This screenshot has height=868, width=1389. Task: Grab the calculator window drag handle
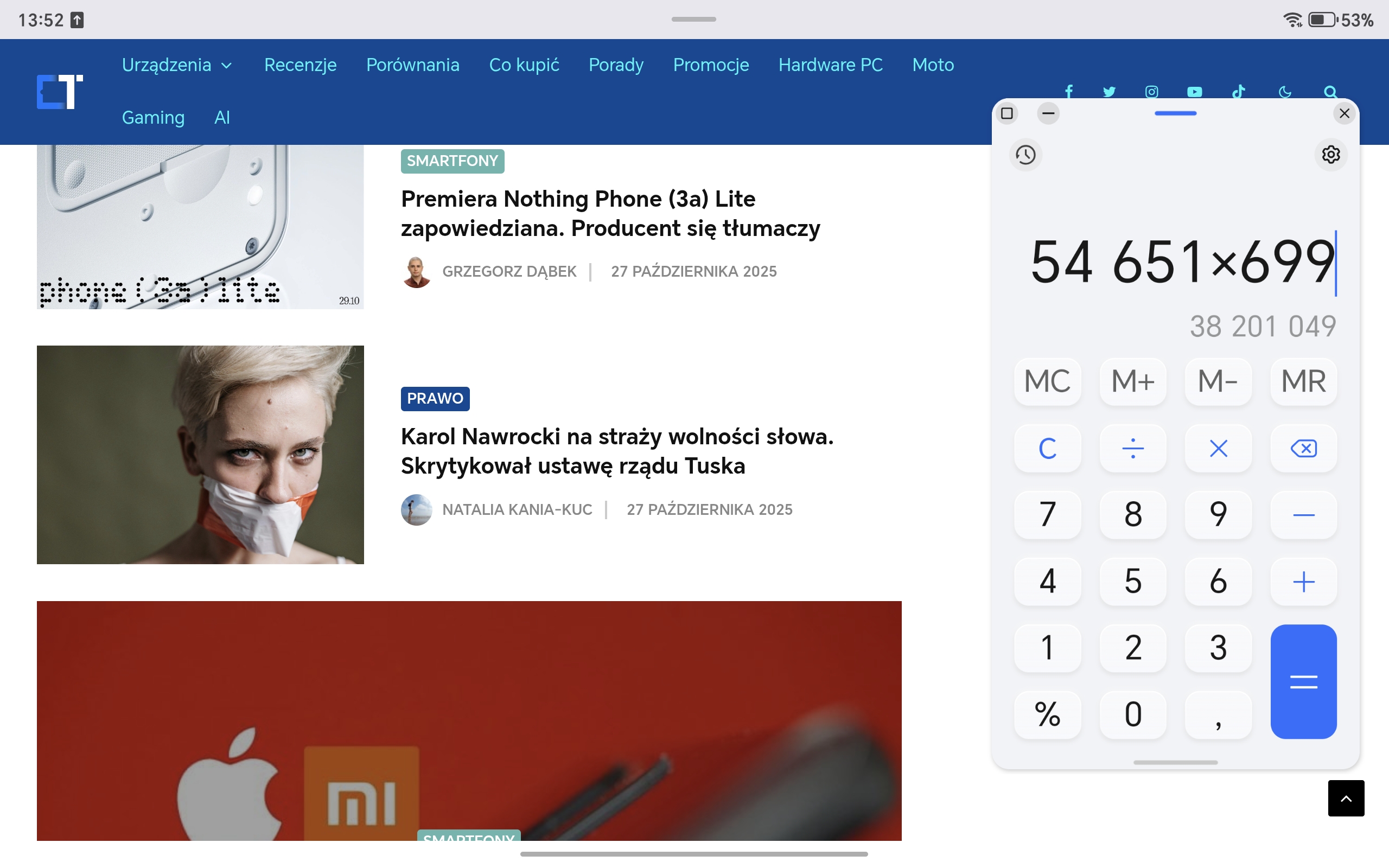[x=1175, y=113]
